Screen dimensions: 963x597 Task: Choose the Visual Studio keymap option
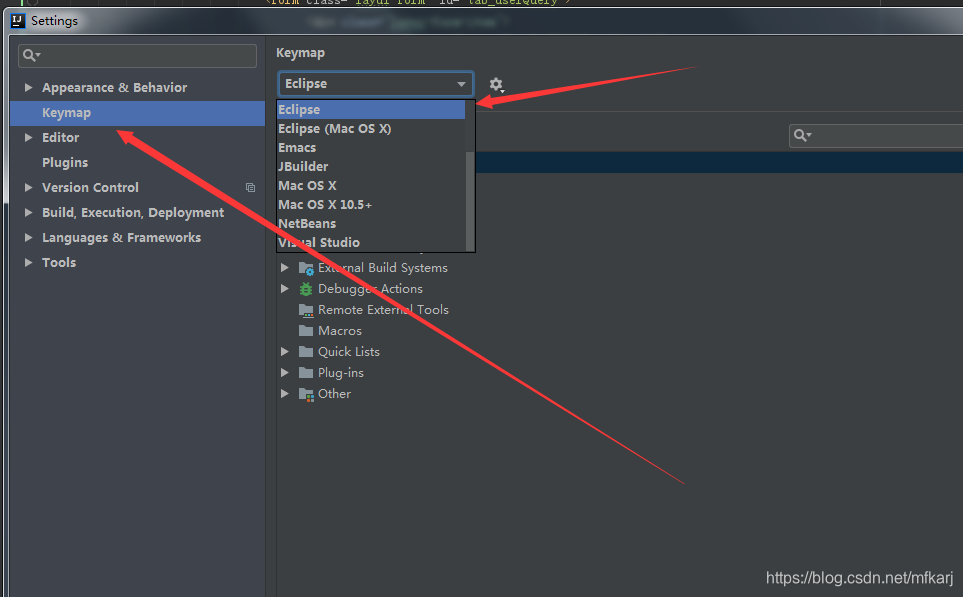(x=371, y=243)
